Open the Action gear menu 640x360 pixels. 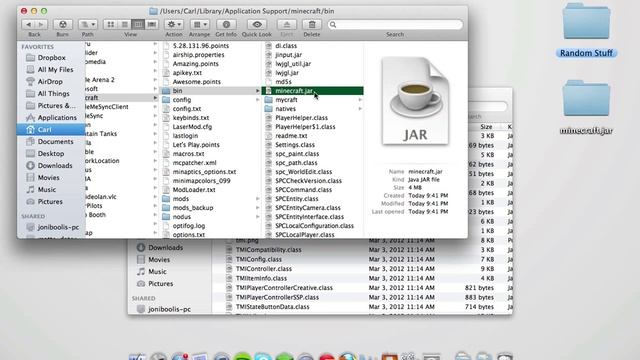pyautogui.click(x=173, y=24)
